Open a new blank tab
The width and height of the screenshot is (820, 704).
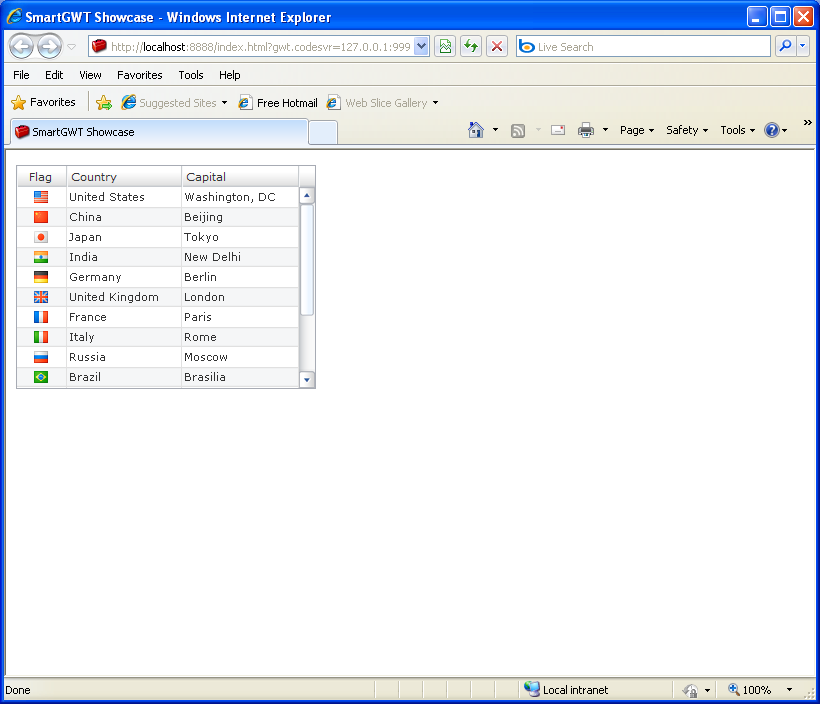[323, 133]
